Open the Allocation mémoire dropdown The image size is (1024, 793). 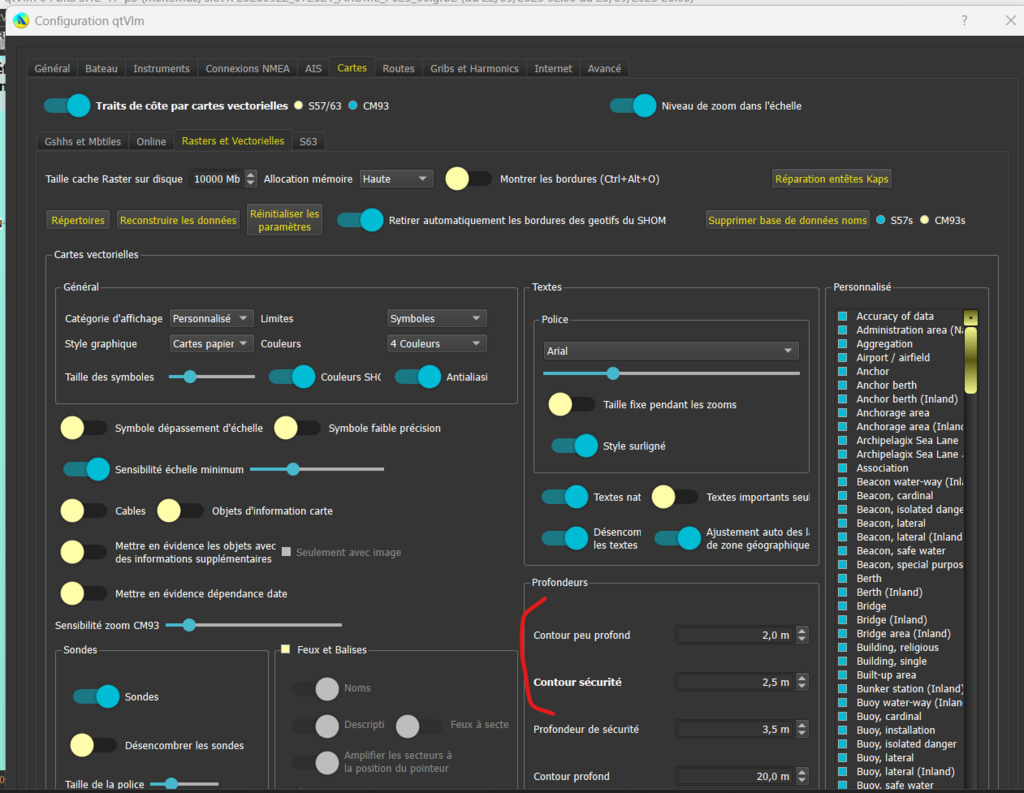point(396,179)
